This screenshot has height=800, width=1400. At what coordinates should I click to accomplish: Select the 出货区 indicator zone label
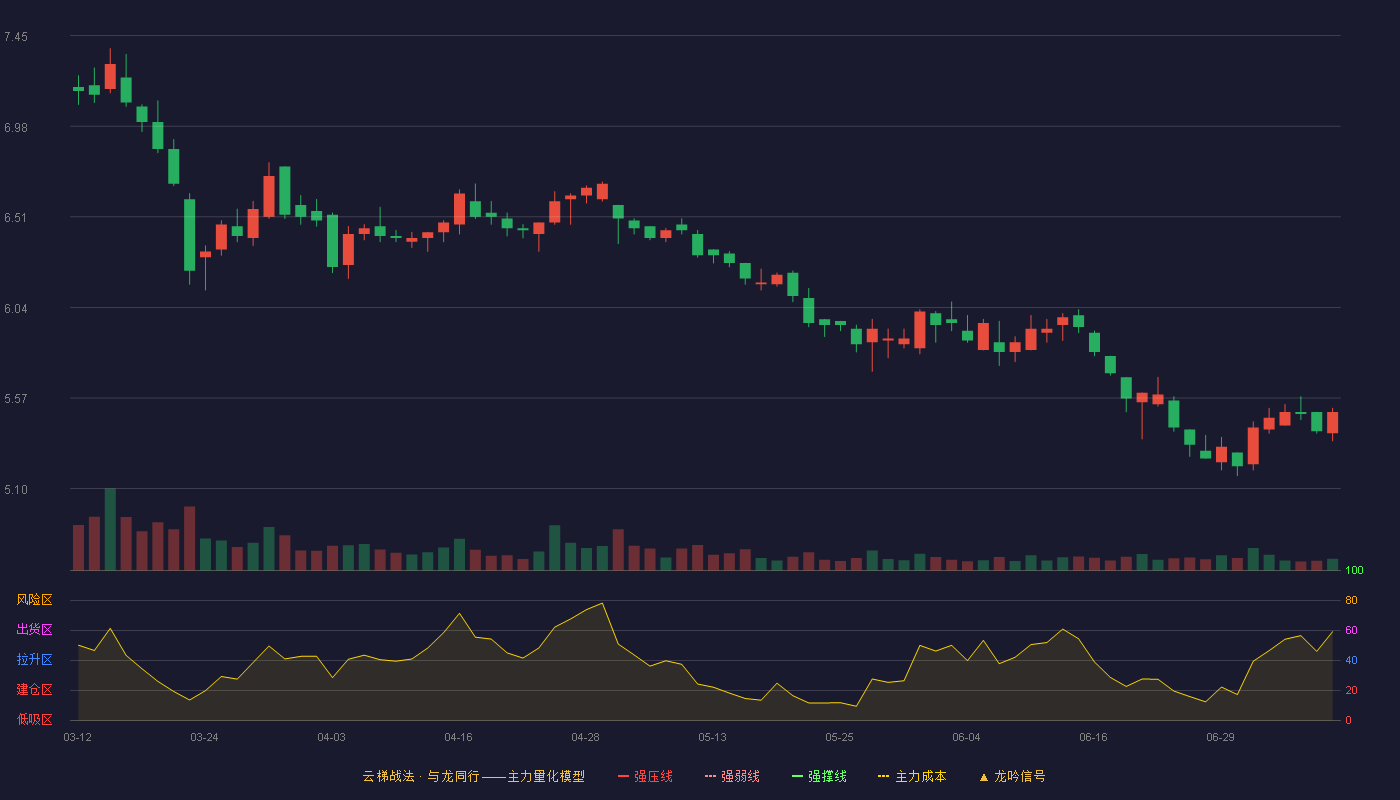click(34, 630)
